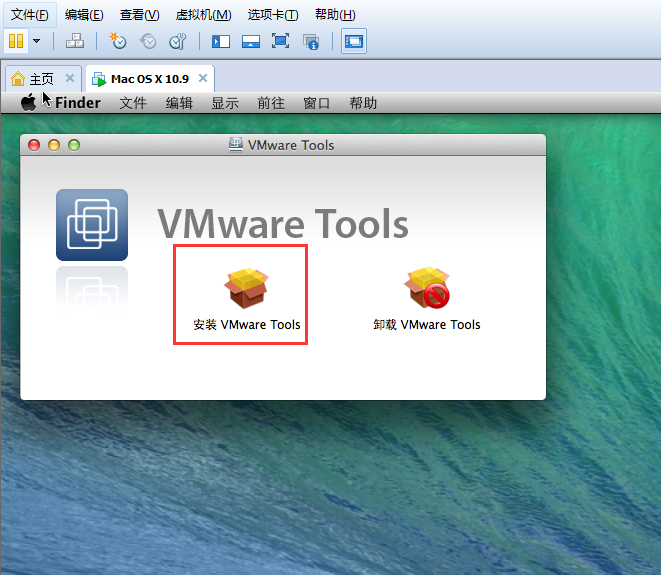661x575 pixels.
Task: Click the 卸载 VMware Tools label
Action: coord(427,325)
